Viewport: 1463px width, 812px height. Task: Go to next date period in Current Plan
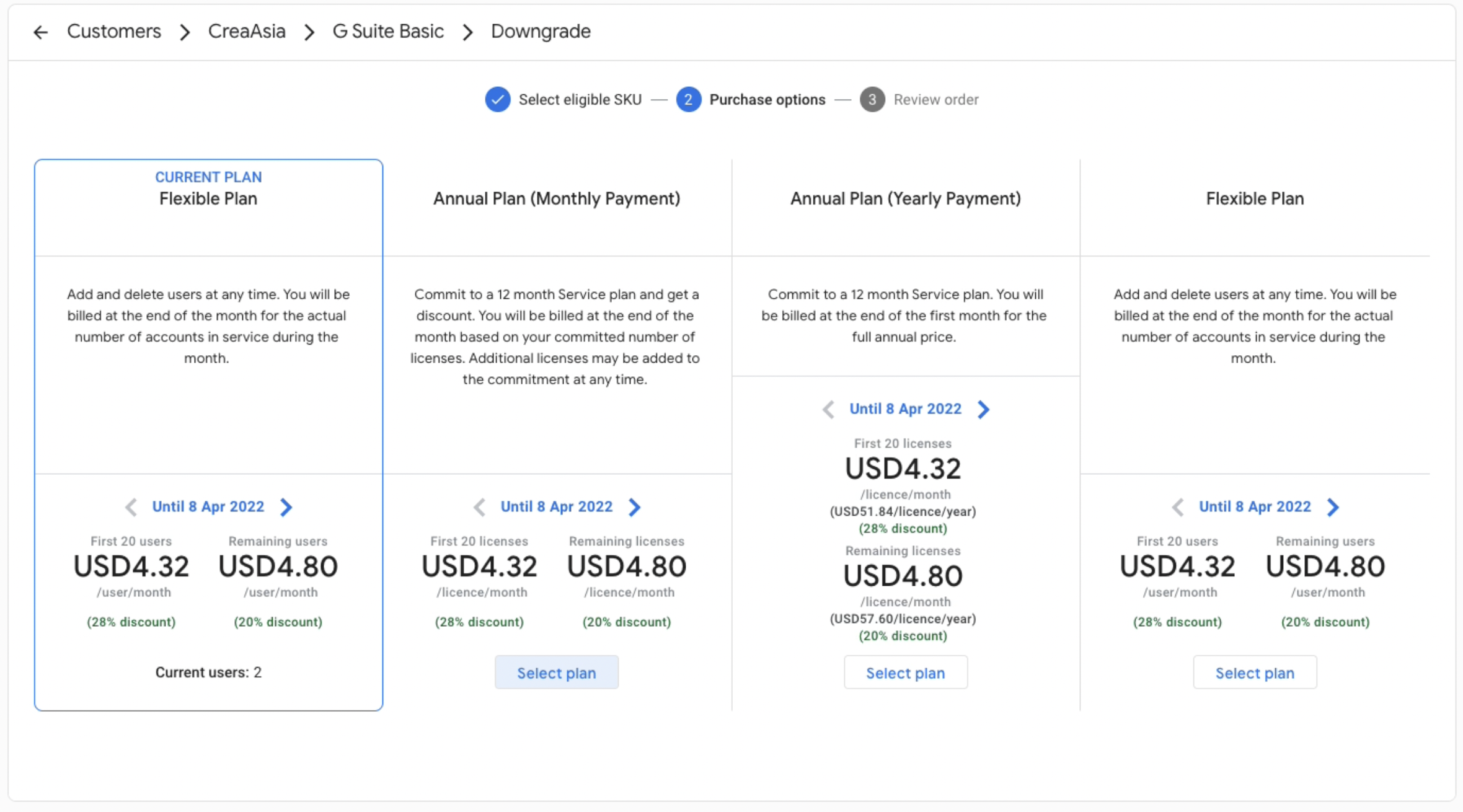click(x=286, y=507)
